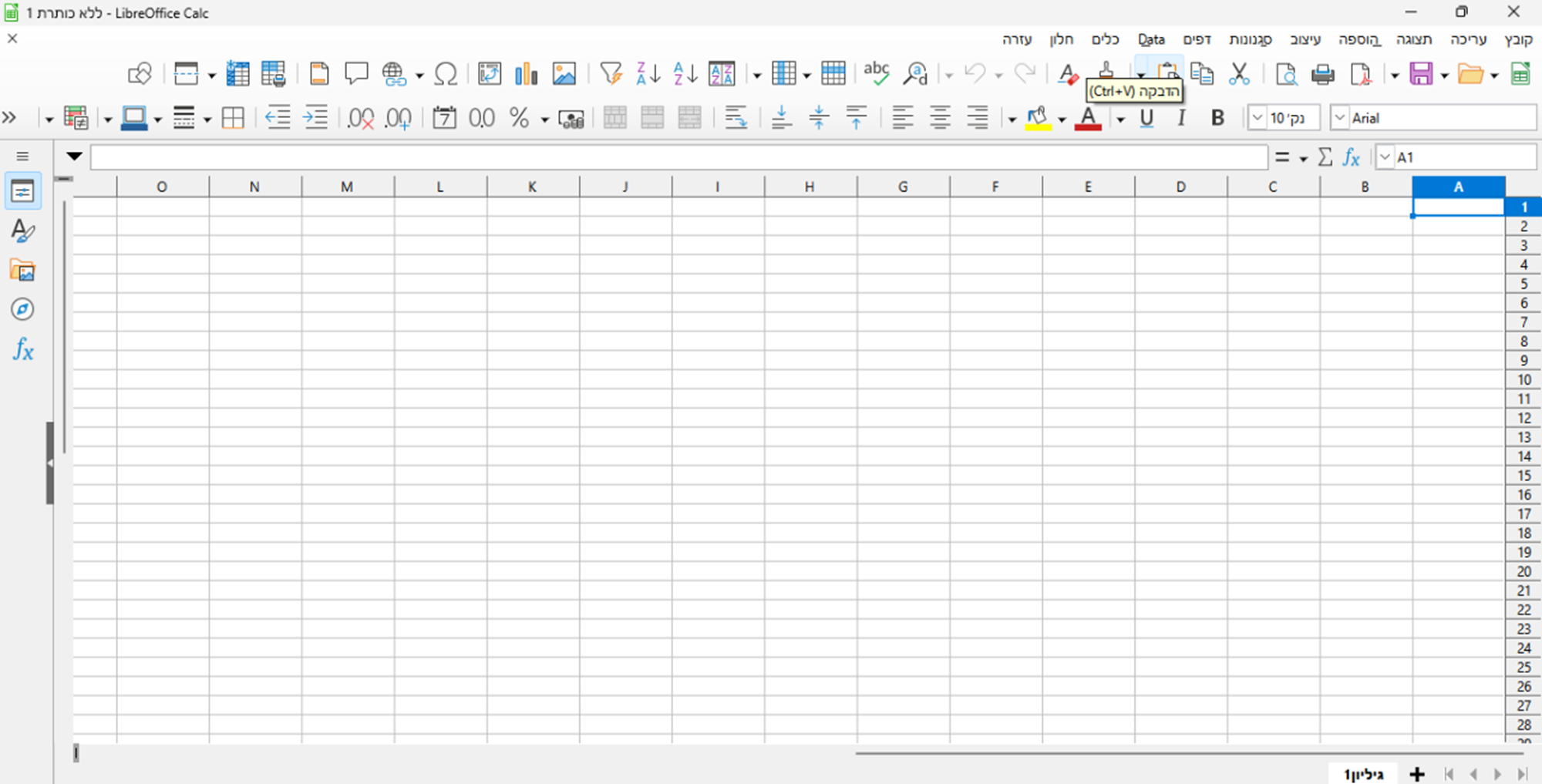Delete a decimal place
This screenshot has width=1542, height=784.
click(361, 119)
